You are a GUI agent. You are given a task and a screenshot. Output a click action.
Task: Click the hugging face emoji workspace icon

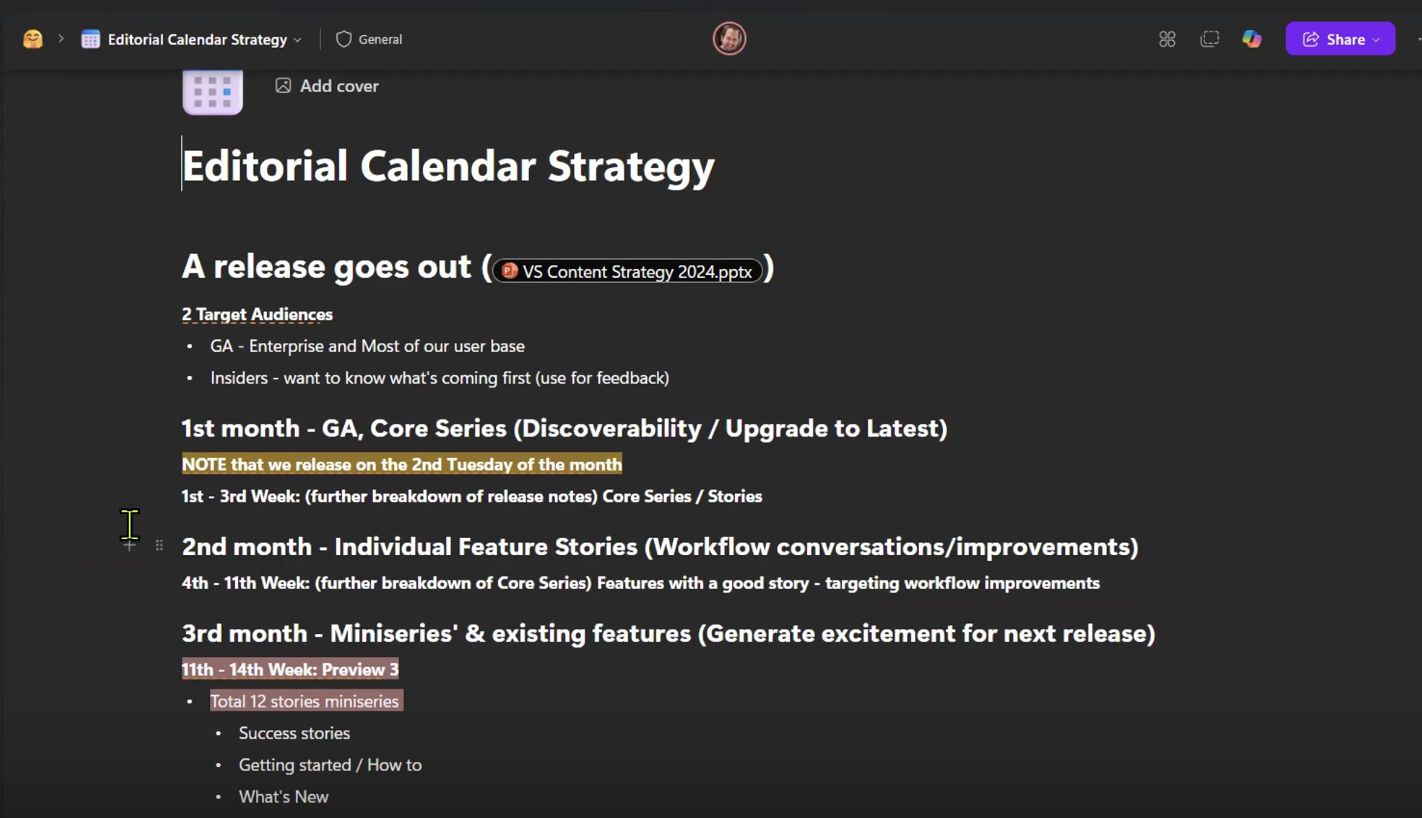click(33, 39)
